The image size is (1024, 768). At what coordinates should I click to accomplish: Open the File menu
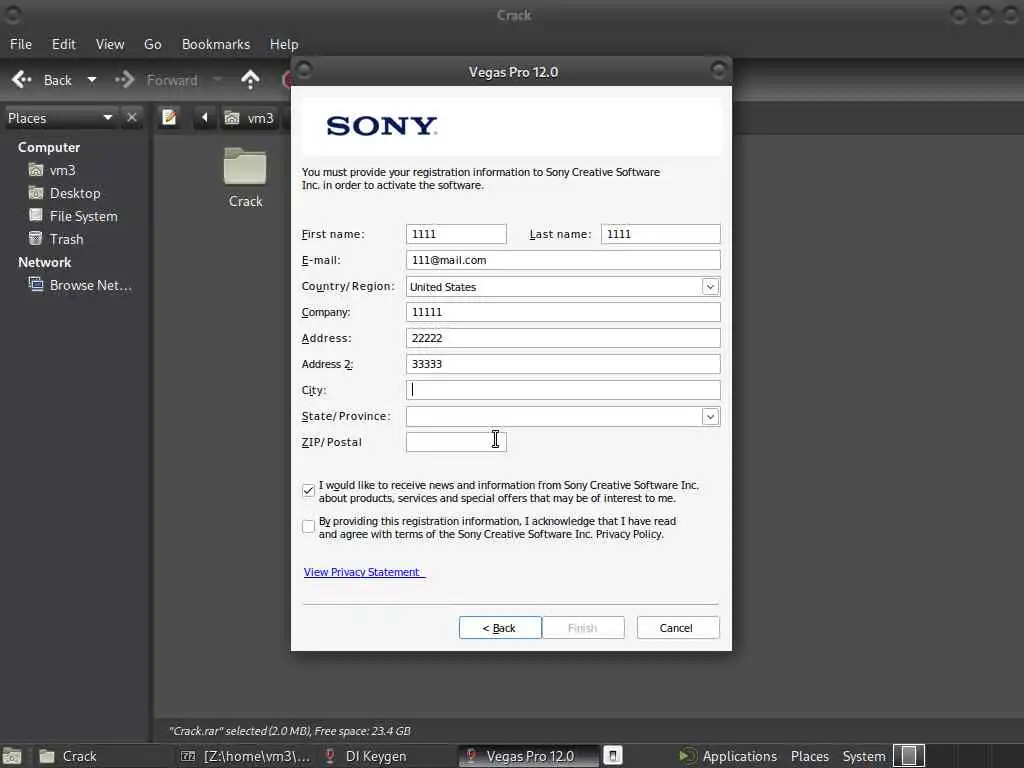pos(21,44)
